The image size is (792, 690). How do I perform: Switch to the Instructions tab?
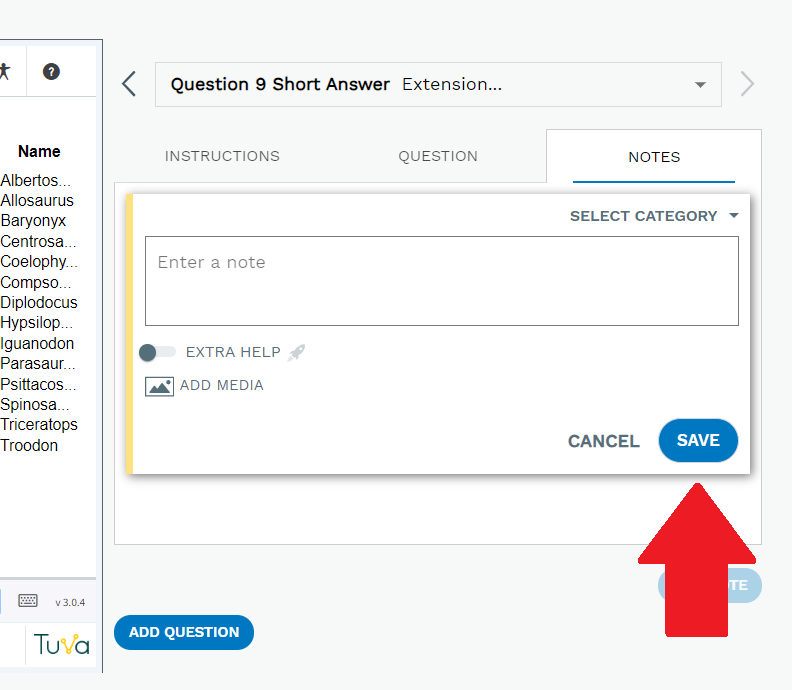click(222, 156)
